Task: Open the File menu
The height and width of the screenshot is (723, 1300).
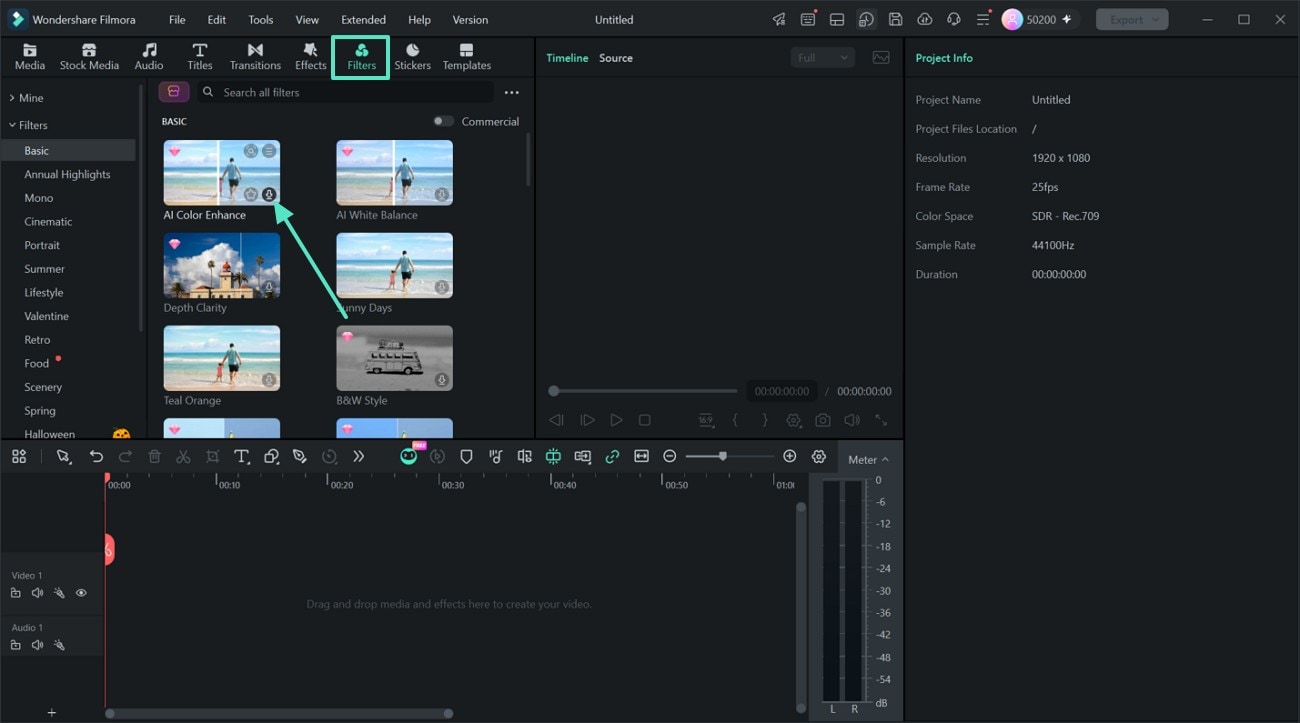Action: 177,19
